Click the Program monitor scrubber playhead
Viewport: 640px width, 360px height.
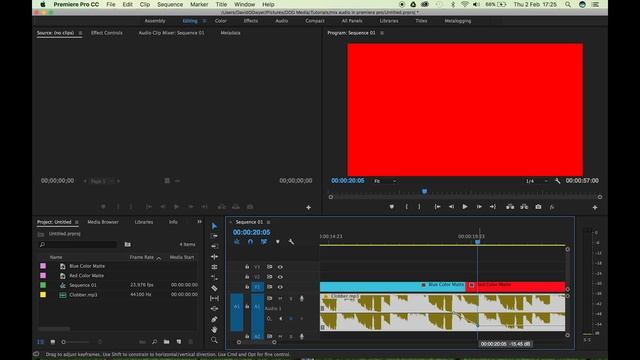tap(424, 191)
